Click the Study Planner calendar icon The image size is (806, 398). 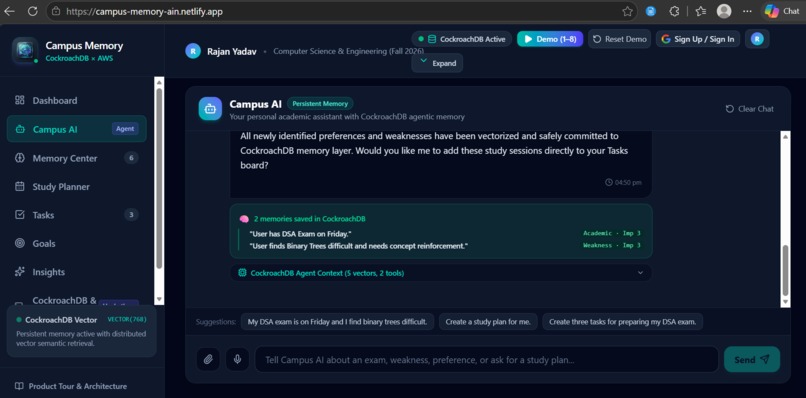tap(20, 186)
